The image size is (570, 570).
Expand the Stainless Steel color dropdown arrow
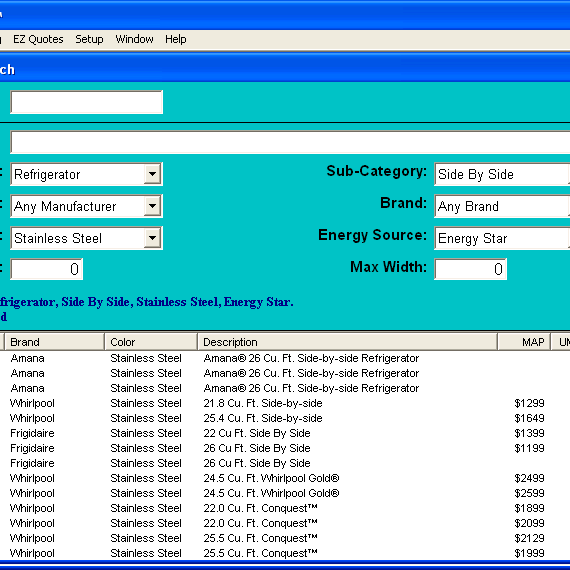tap(152, 238)
